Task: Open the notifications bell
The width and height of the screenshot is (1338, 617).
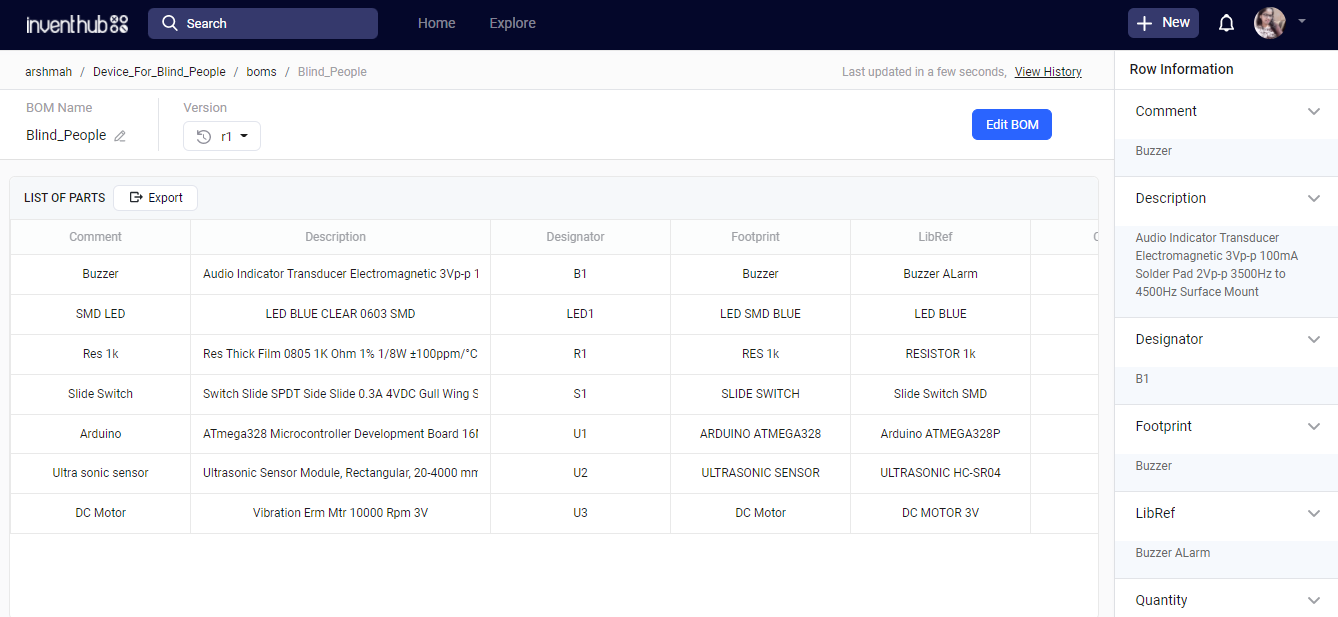Action: [1226, 23]
